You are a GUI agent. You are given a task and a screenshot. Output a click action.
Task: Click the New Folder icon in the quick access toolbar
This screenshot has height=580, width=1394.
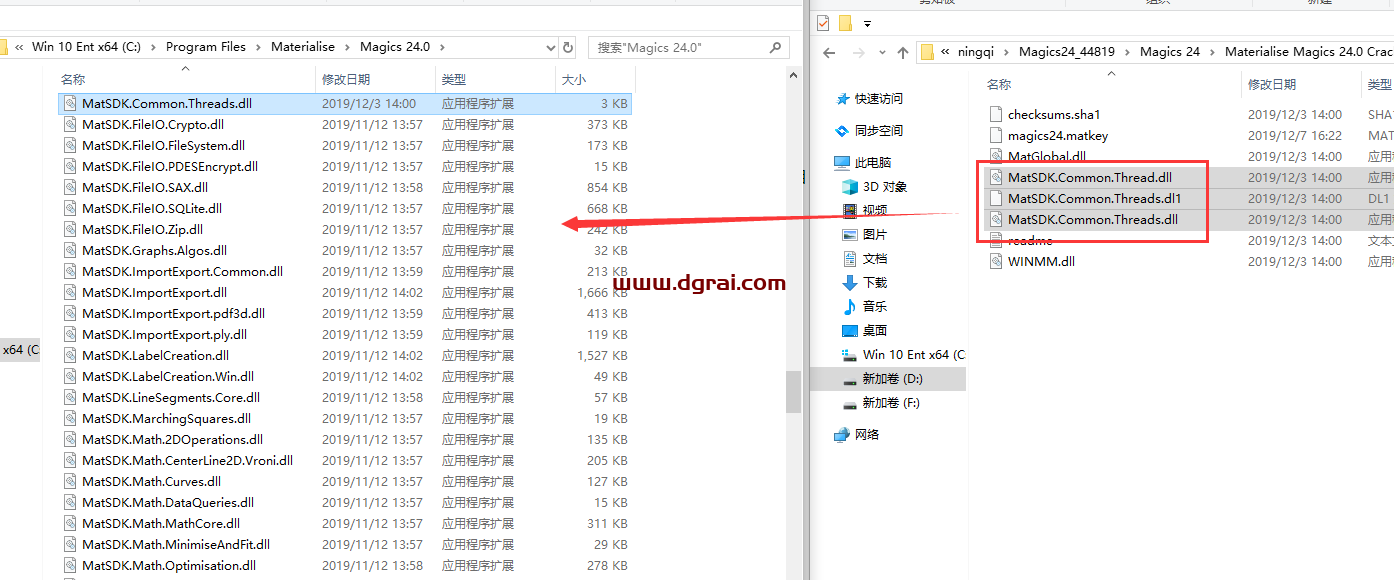pyautogui.click(x=846, y=22)
